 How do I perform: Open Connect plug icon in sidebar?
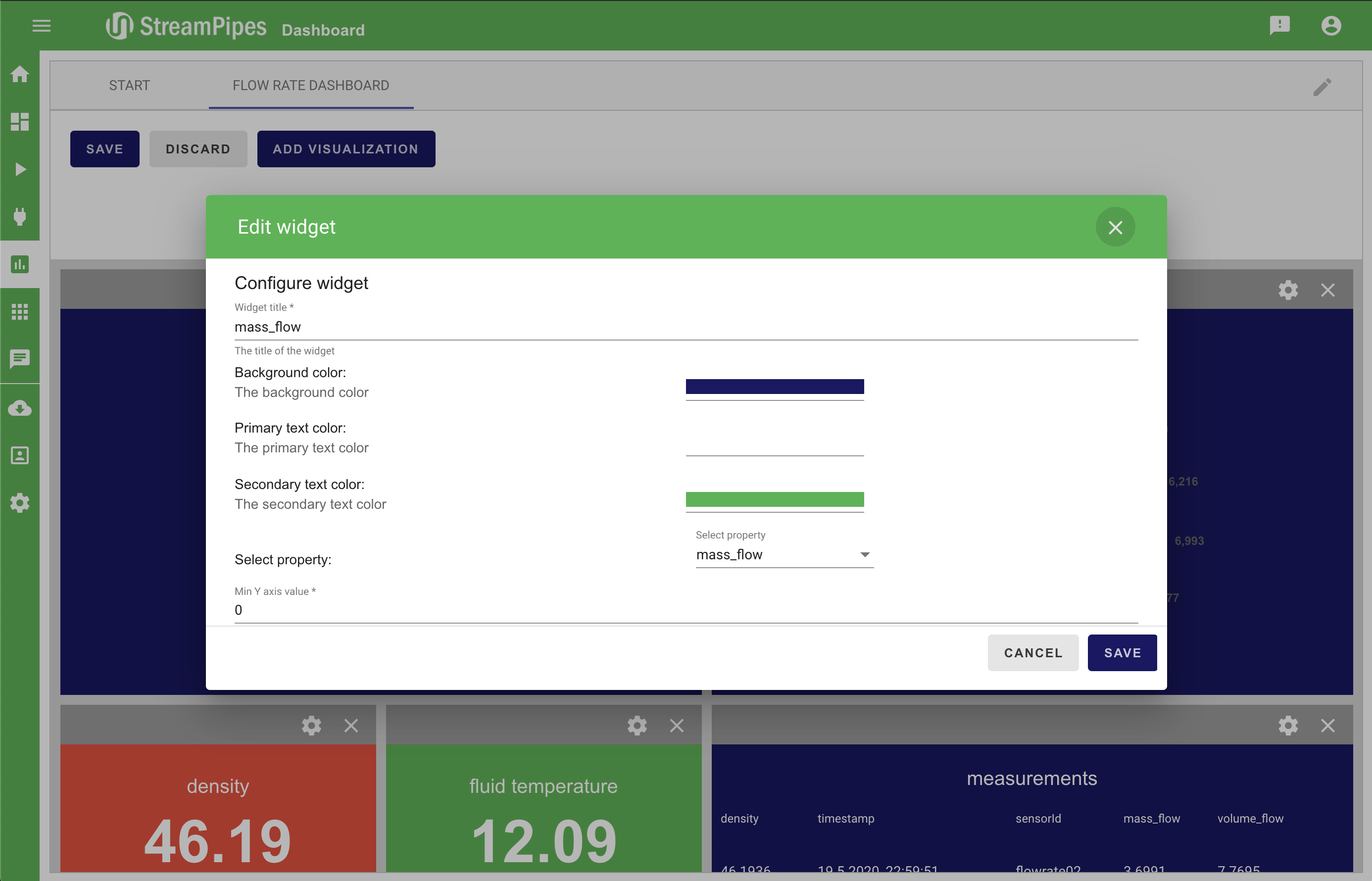(20, 217)
